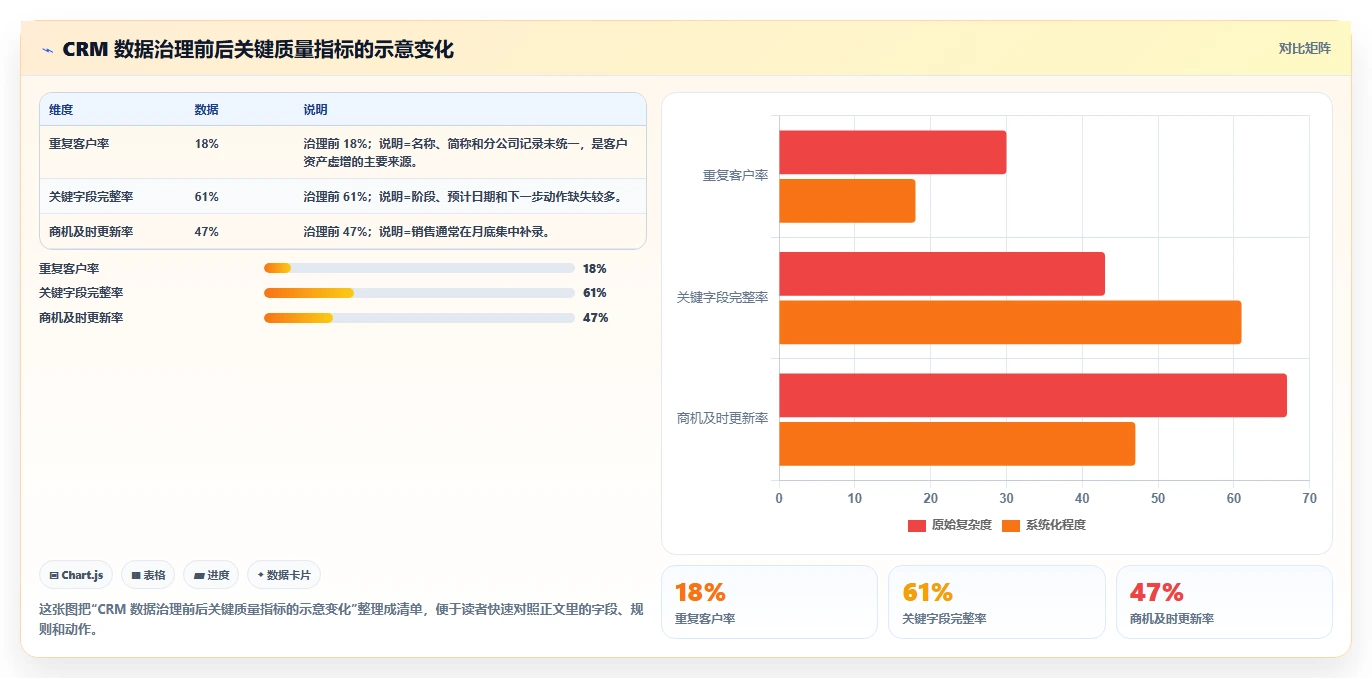This screenshot has height=678, width=1372.
Task: Click the 系统化程度 legend label text
Action: click(1055, 525)
